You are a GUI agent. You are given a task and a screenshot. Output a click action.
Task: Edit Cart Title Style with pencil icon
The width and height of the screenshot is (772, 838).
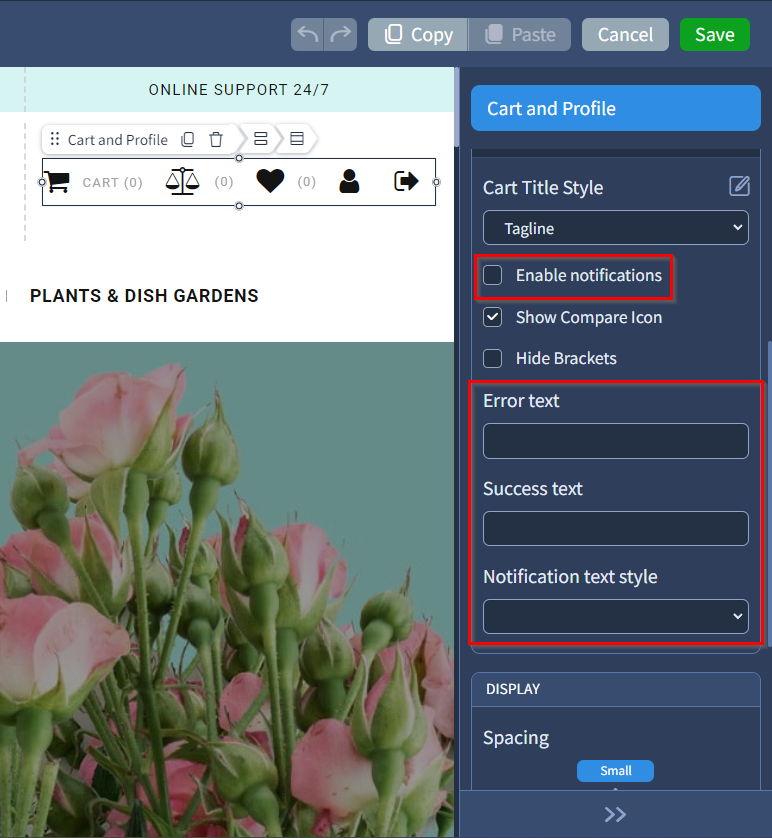coord(739,186)
